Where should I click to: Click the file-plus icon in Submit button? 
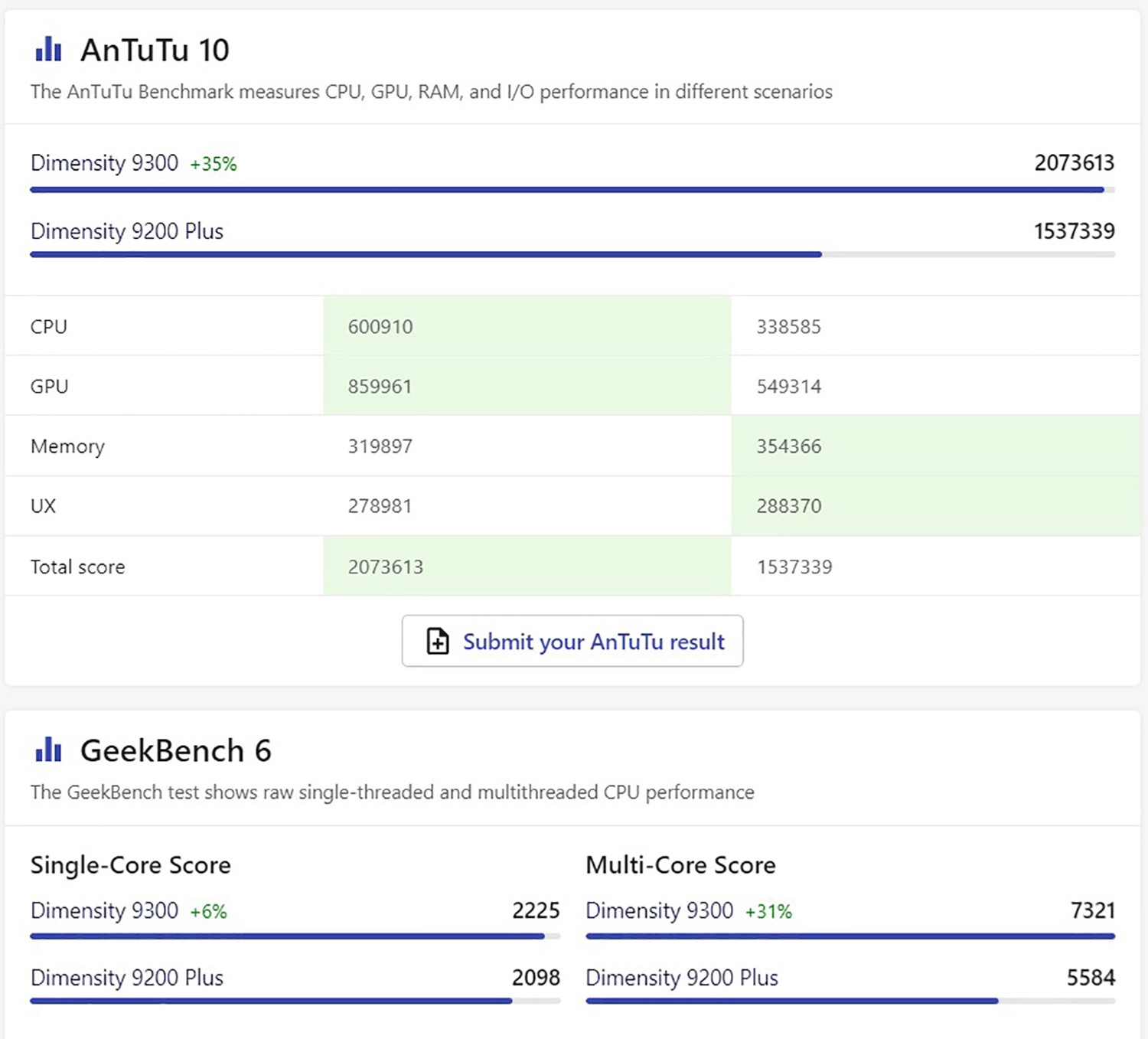click(438, 641)
